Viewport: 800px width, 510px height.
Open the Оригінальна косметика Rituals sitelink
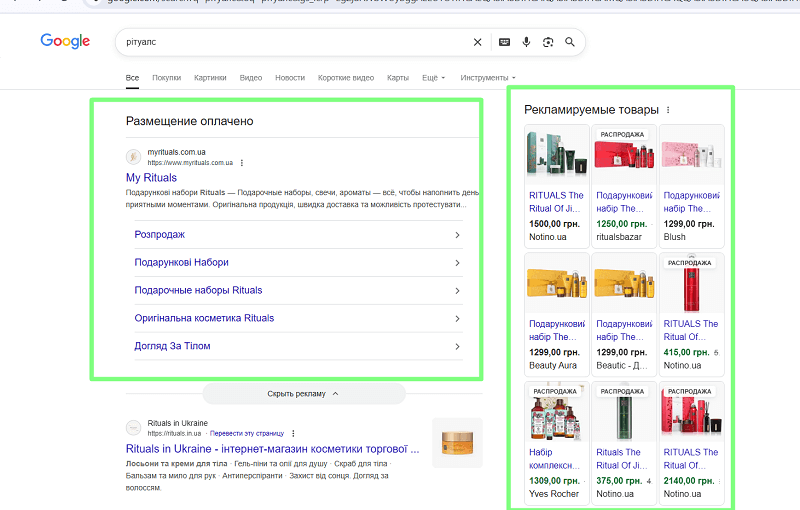(x=204, y=318)
